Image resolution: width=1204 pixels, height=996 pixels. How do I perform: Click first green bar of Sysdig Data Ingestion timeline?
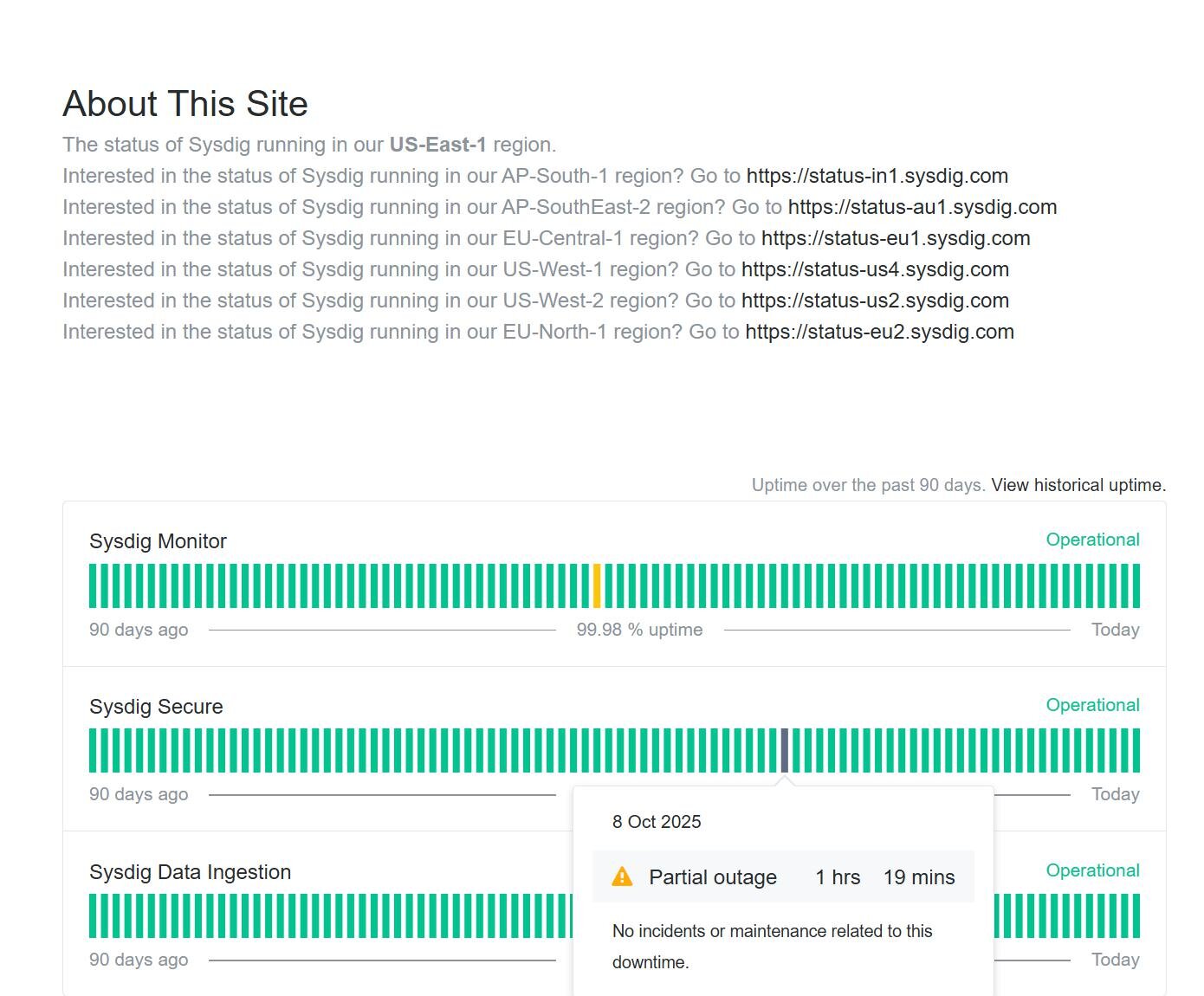pos(93,915)
